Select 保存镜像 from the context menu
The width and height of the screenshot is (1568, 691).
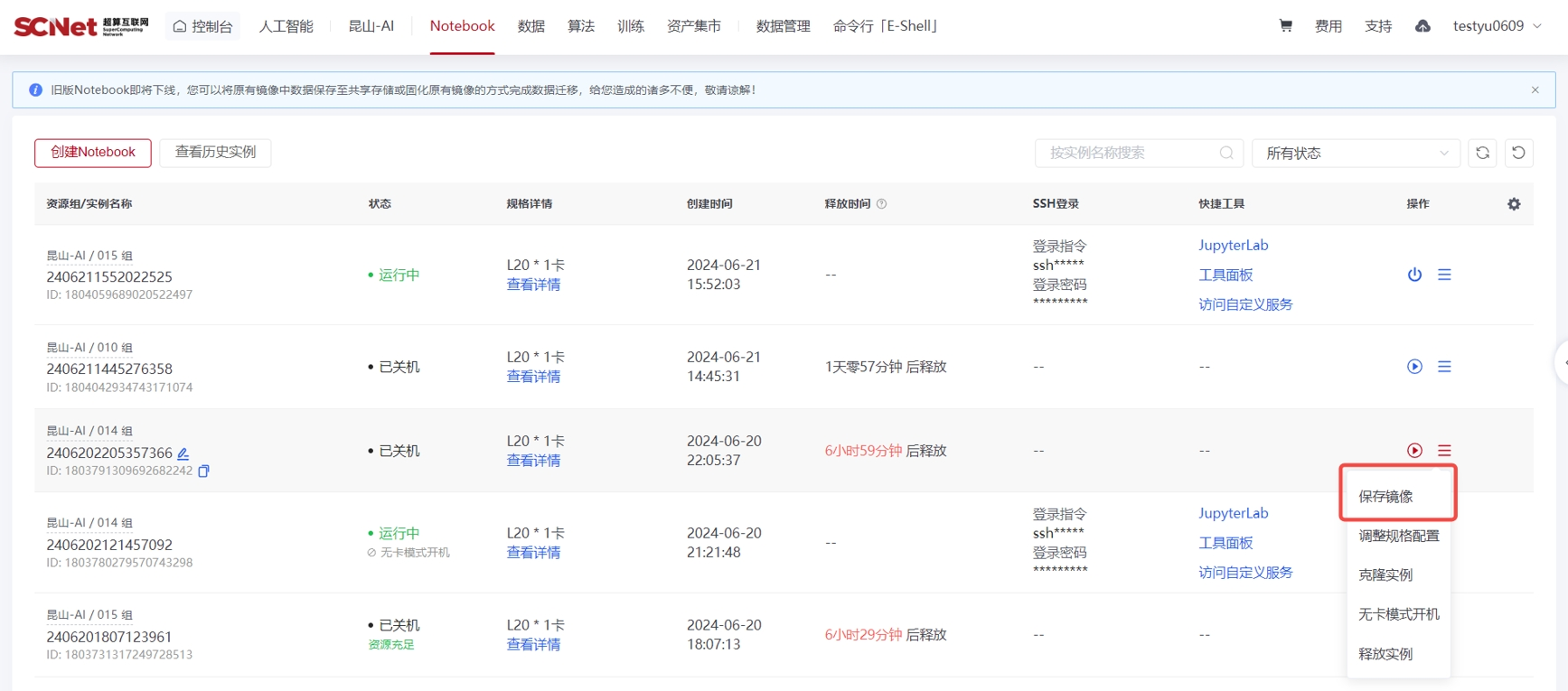tap(1385, 497)
